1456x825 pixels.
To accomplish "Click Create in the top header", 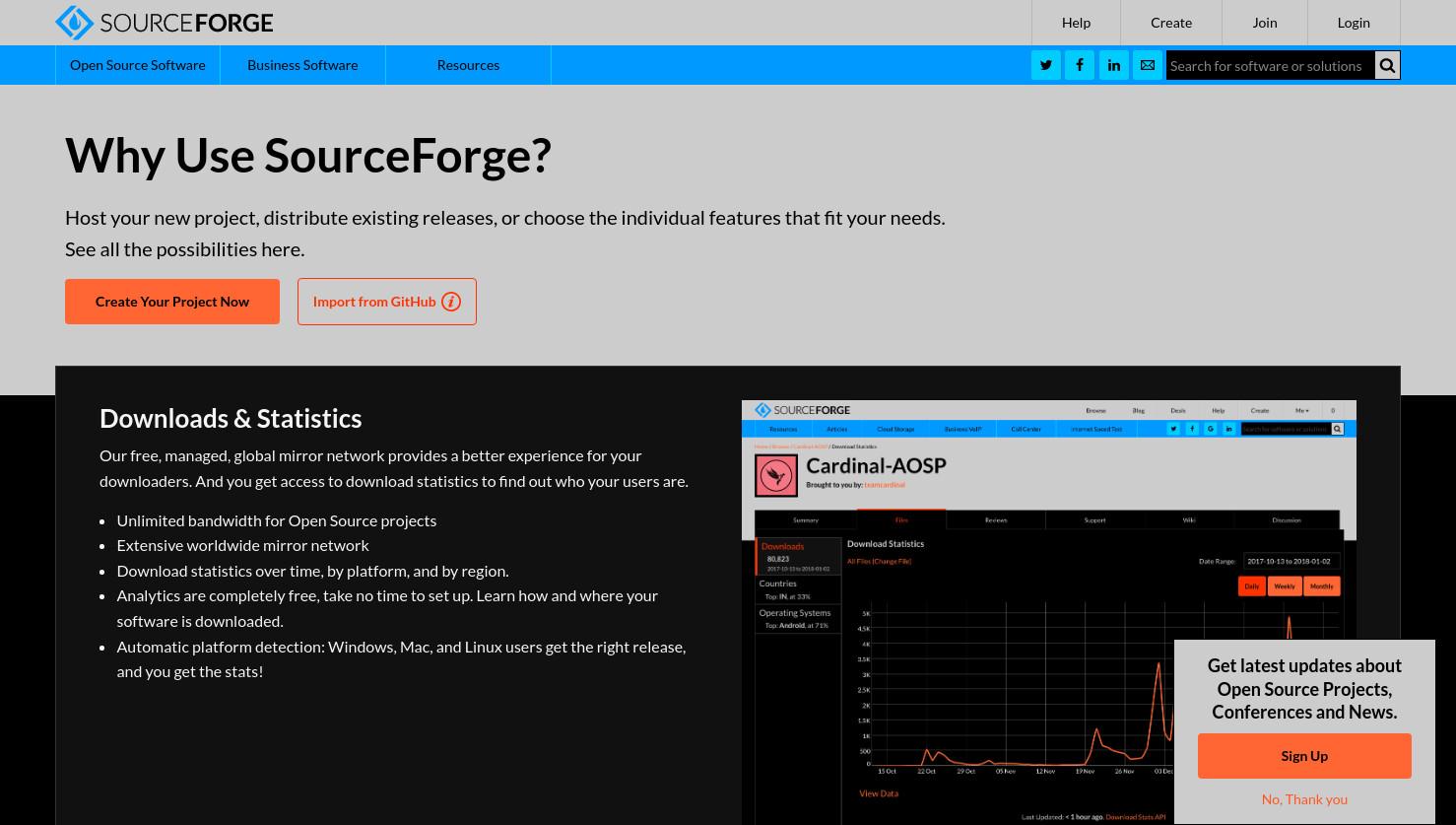I will coord(1171,23).
